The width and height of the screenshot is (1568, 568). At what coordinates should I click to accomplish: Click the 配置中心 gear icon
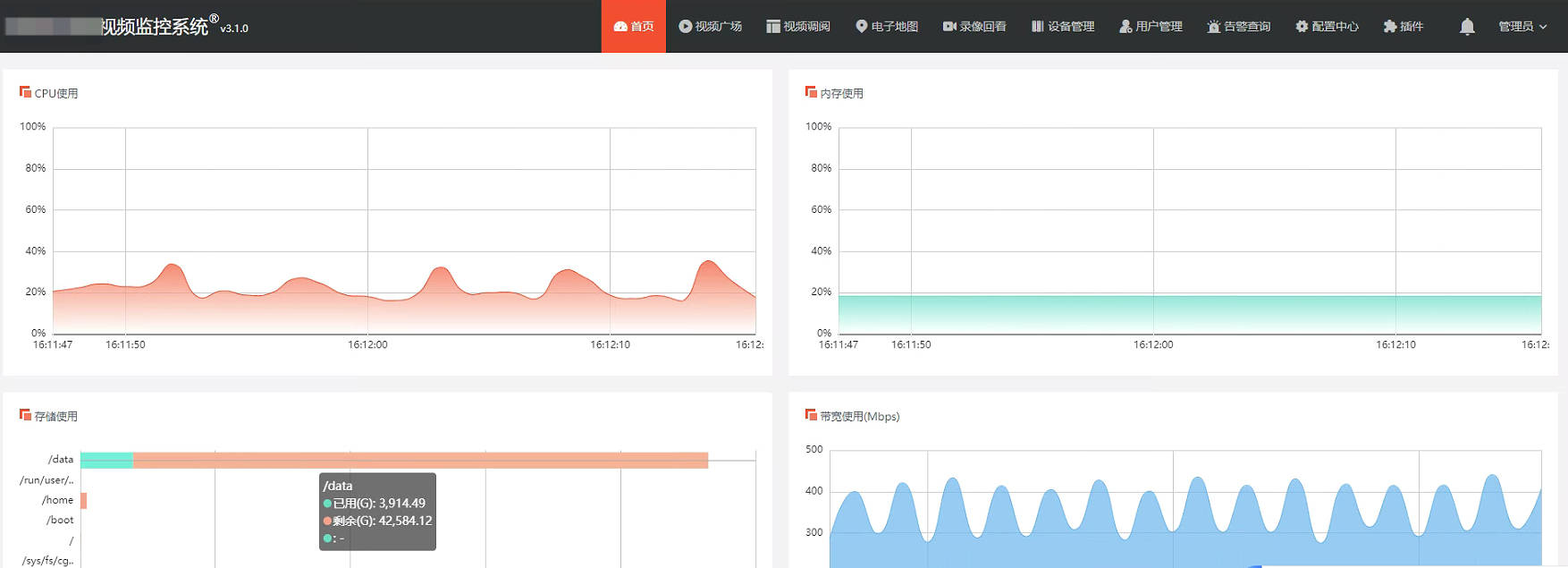click(1302, 27)
